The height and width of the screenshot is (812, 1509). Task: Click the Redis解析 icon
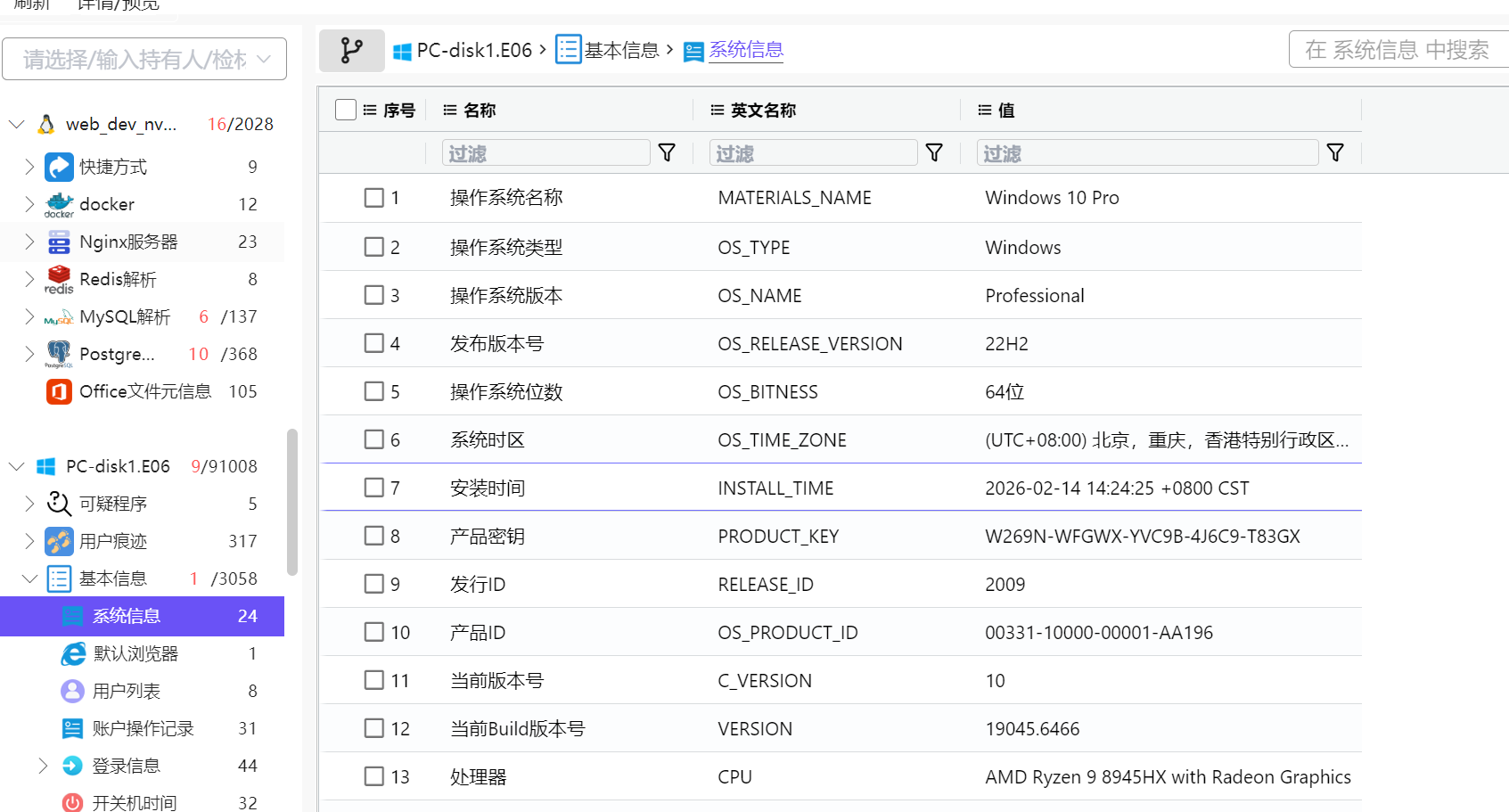click(x=59, y=280)
